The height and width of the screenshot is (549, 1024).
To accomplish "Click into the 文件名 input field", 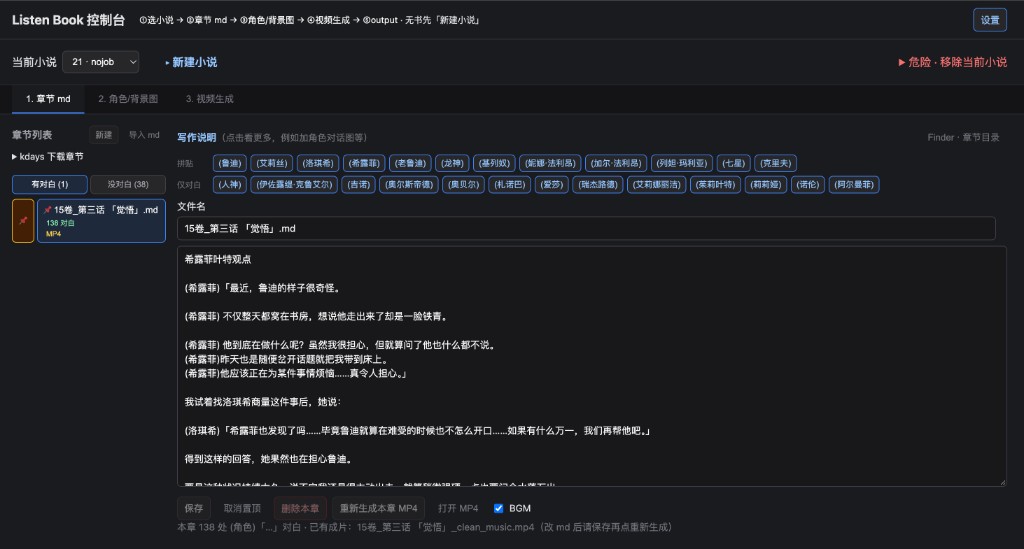I will 586,228.
